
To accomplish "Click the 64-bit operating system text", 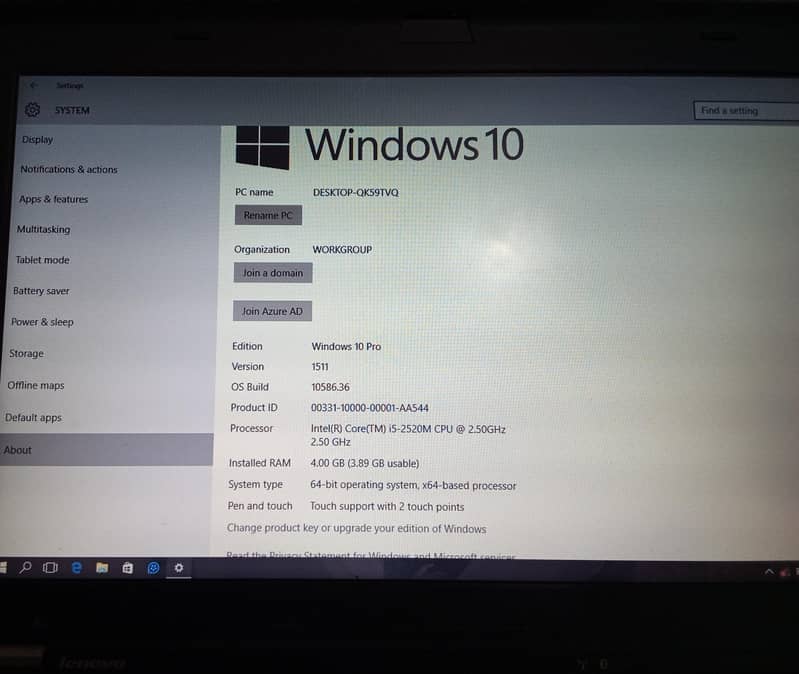I will (413, 485).
